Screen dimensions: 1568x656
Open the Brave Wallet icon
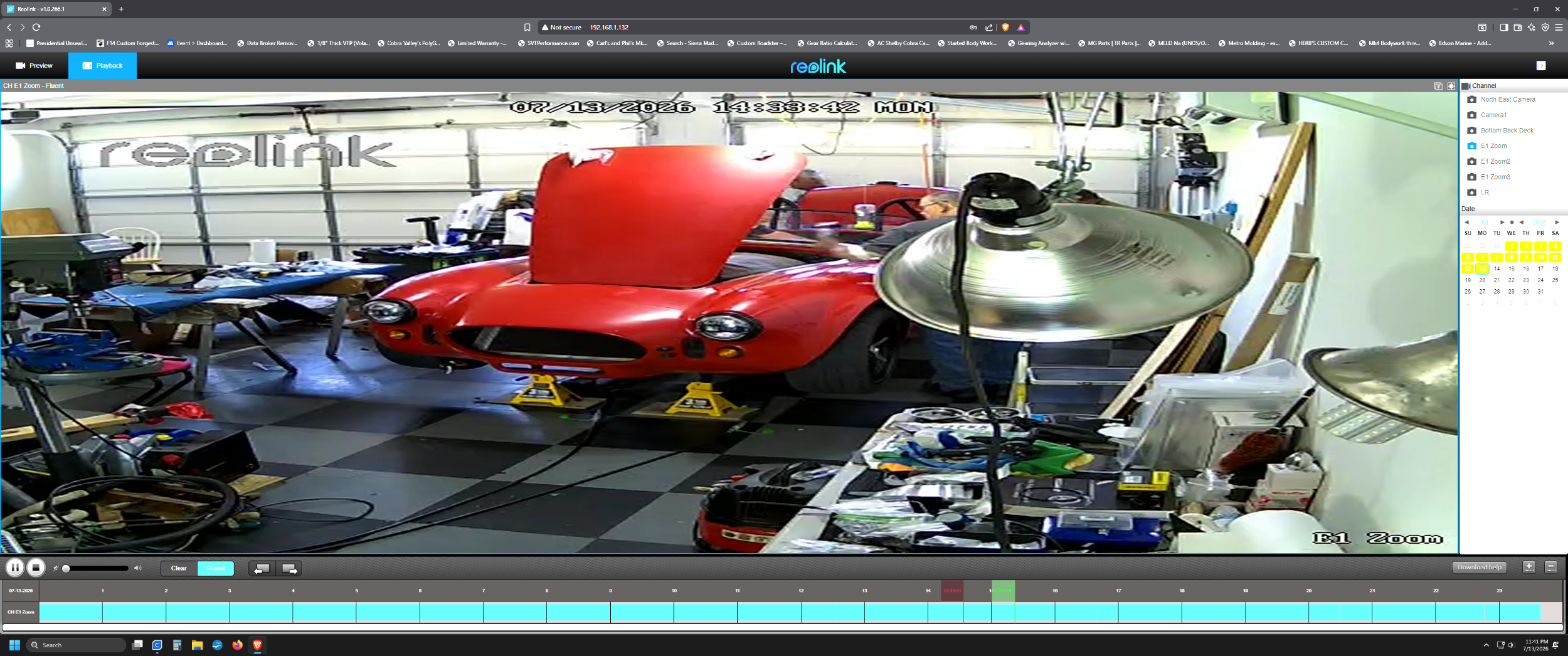point(1518,27)
